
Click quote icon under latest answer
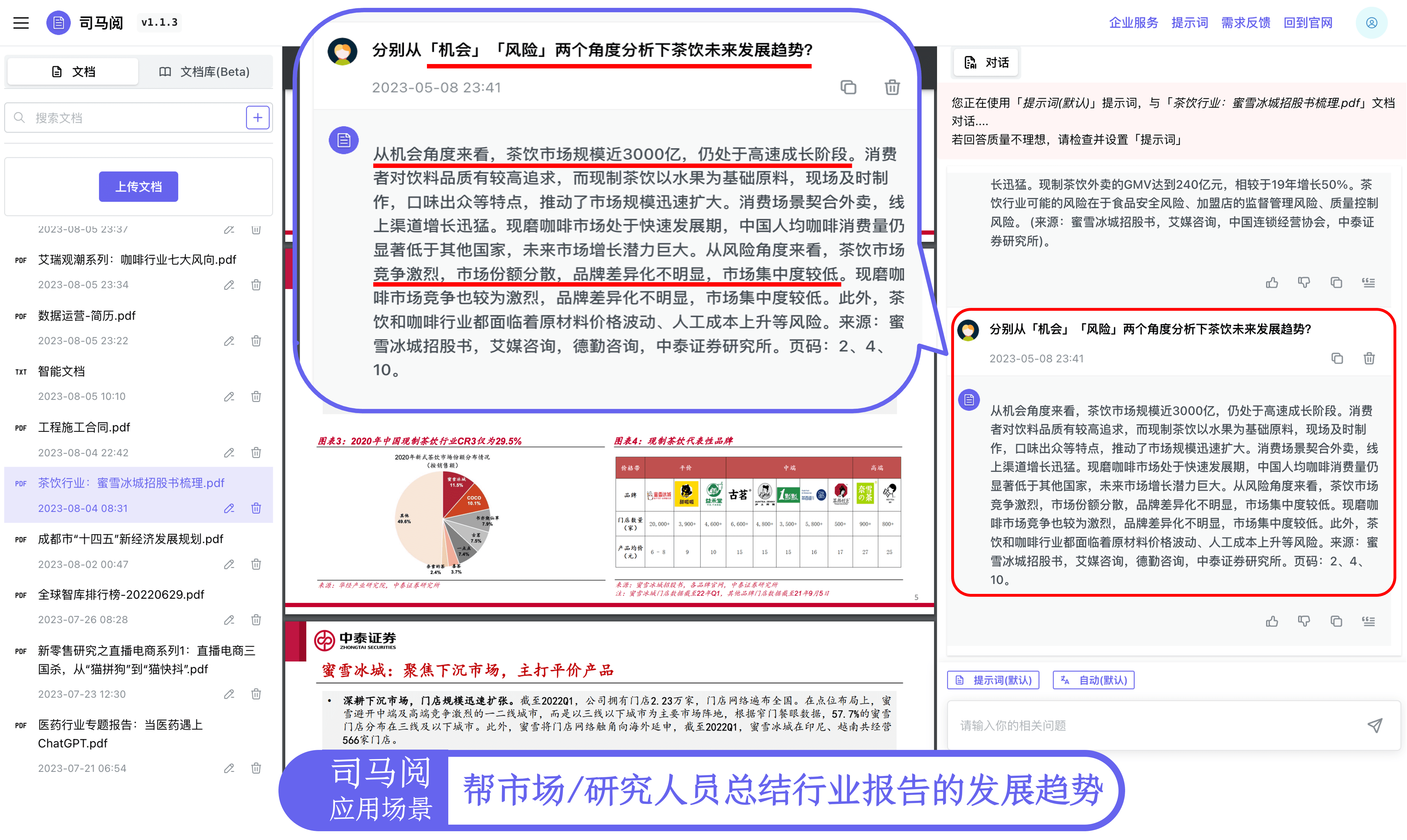point(1368,622)
